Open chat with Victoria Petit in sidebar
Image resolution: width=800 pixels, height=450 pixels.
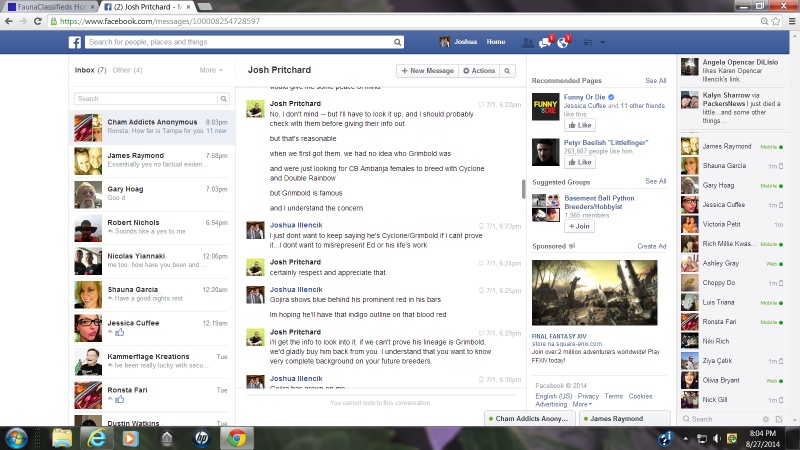(x=732, y=224)
